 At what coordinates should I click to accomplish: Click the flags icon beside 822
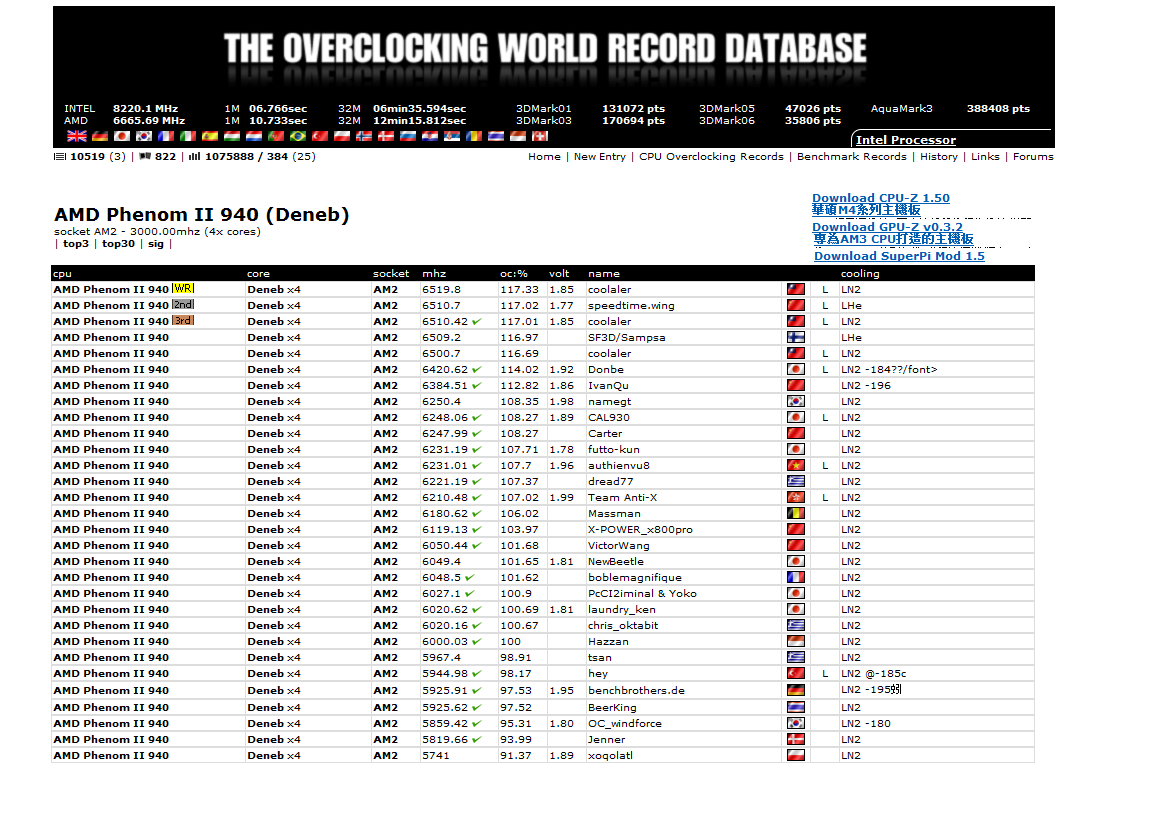pyautogui.click(x=145, y=156)
